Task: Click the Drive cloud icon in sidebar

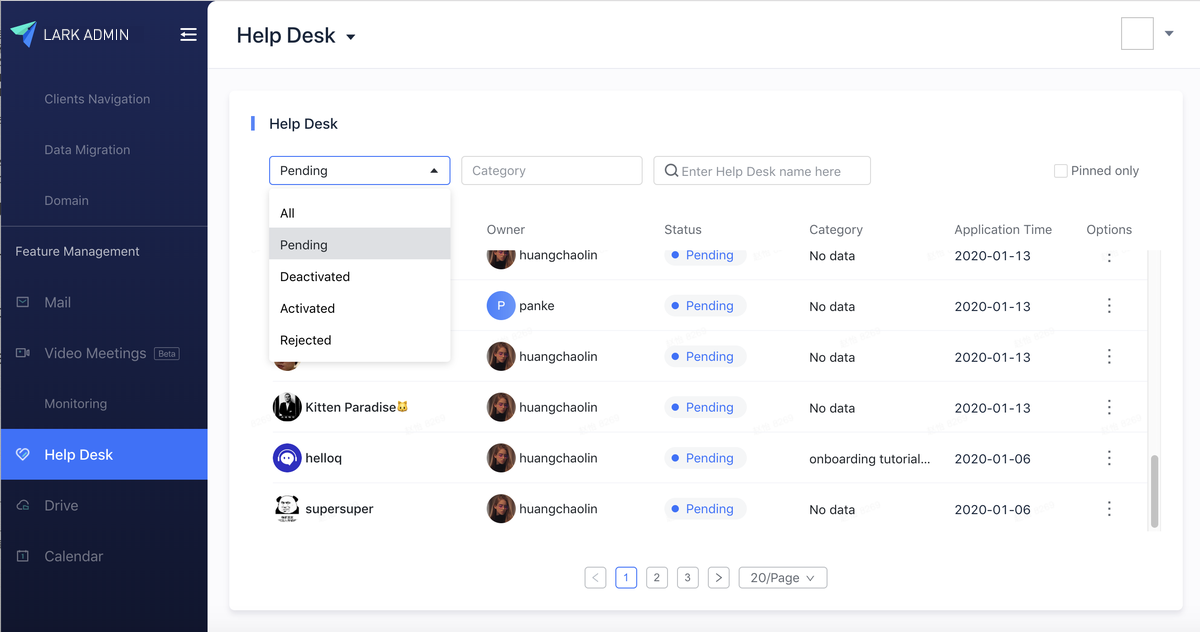Action: [x=23, y=506]
